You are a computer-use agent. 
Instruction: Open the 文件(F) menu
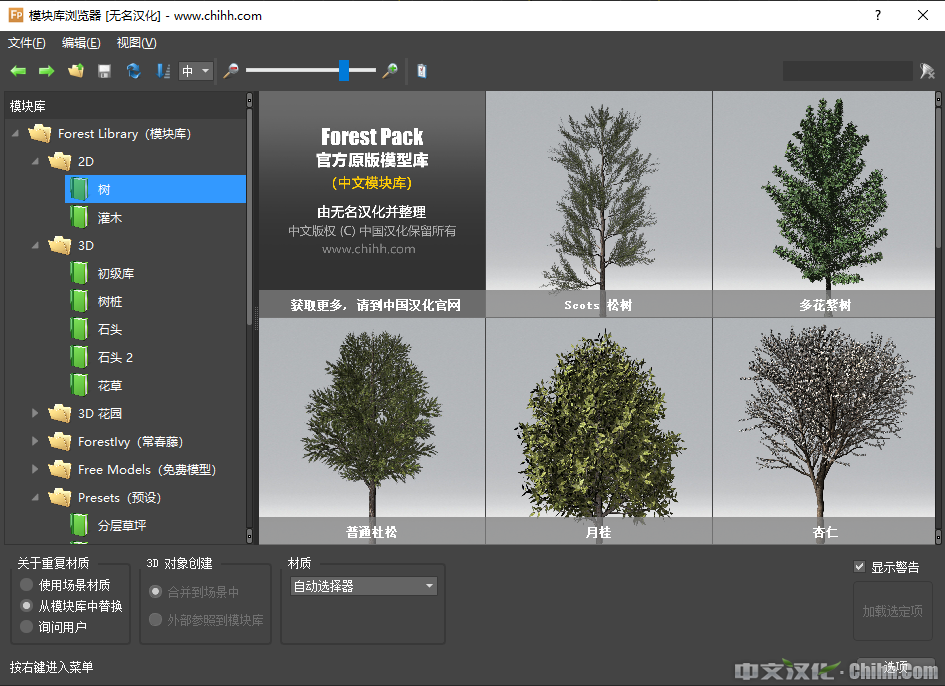27,43
